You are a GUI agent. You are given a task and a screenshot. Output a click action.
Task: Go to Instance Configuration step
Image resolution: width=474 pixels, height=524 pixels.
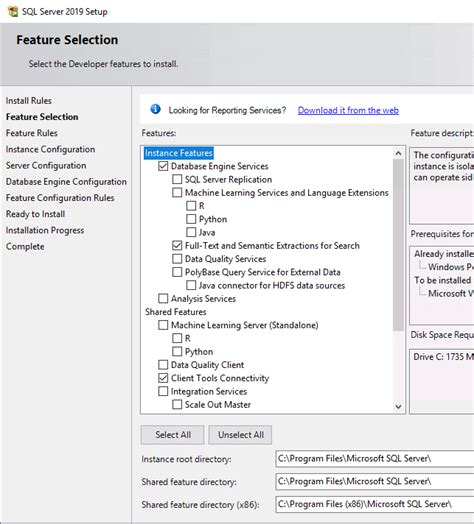coord(50,149)
